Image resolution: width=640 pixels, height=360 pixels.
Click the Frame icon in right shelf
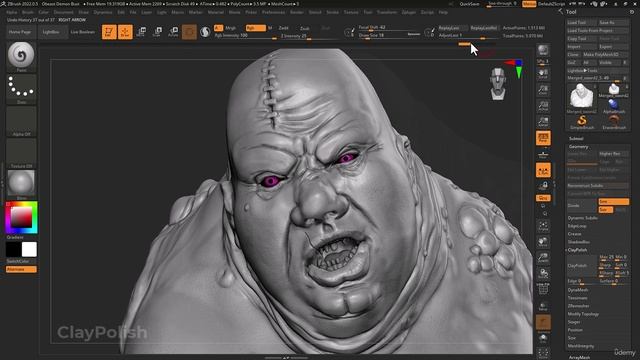tap(543, 226)
